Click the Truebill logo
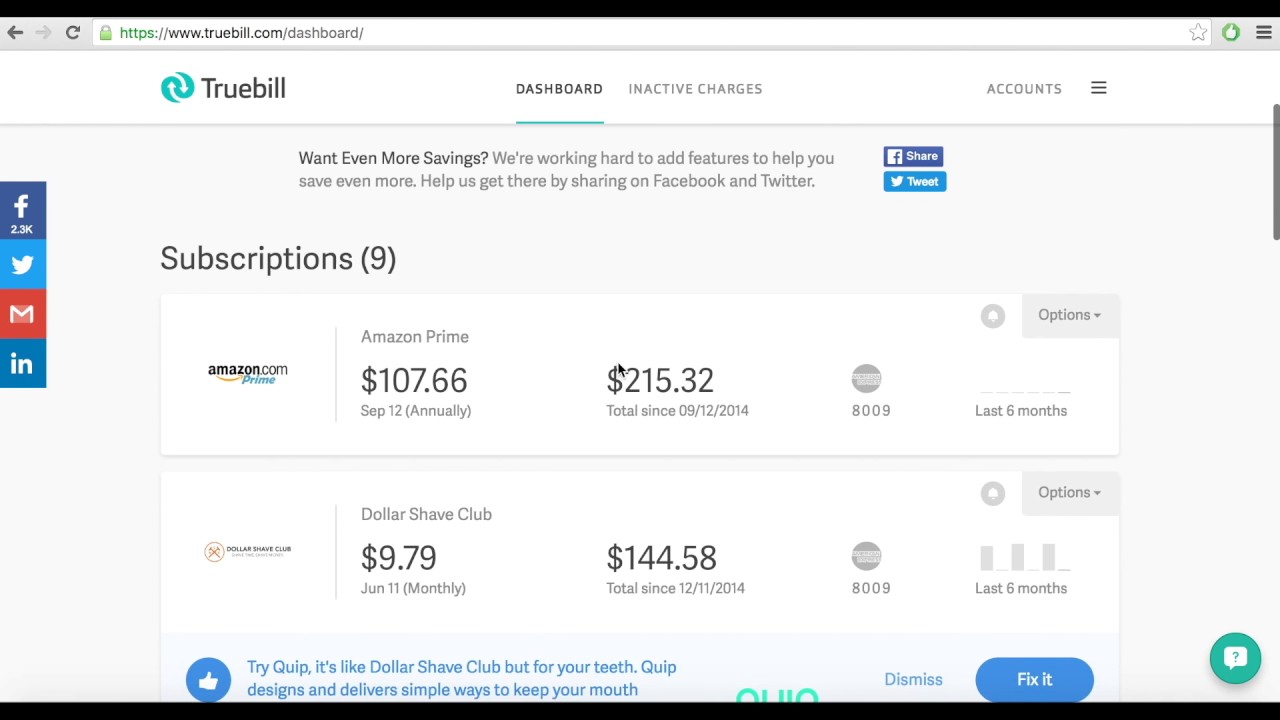 click(223, 88)
